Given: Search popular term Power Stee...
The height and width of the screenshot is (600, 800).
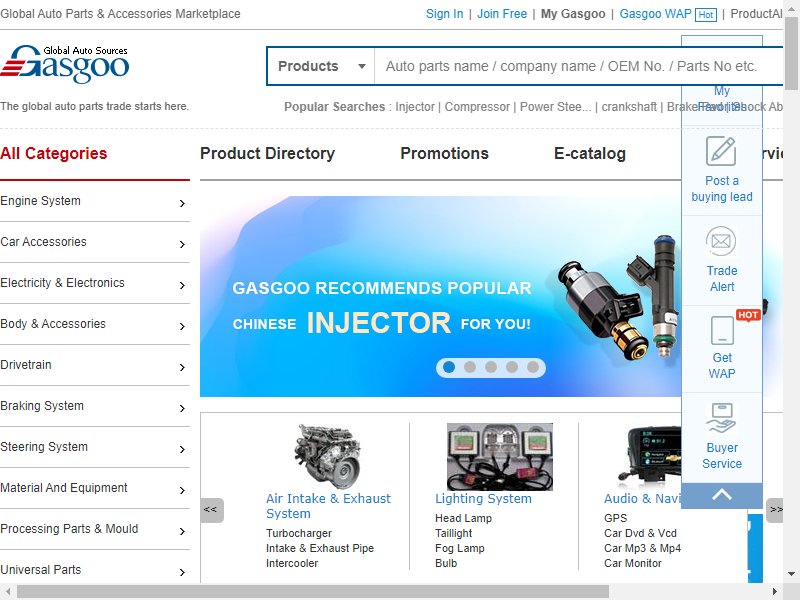Looking at the screenshot, I should pyautogui.click(x=556, y=107).
